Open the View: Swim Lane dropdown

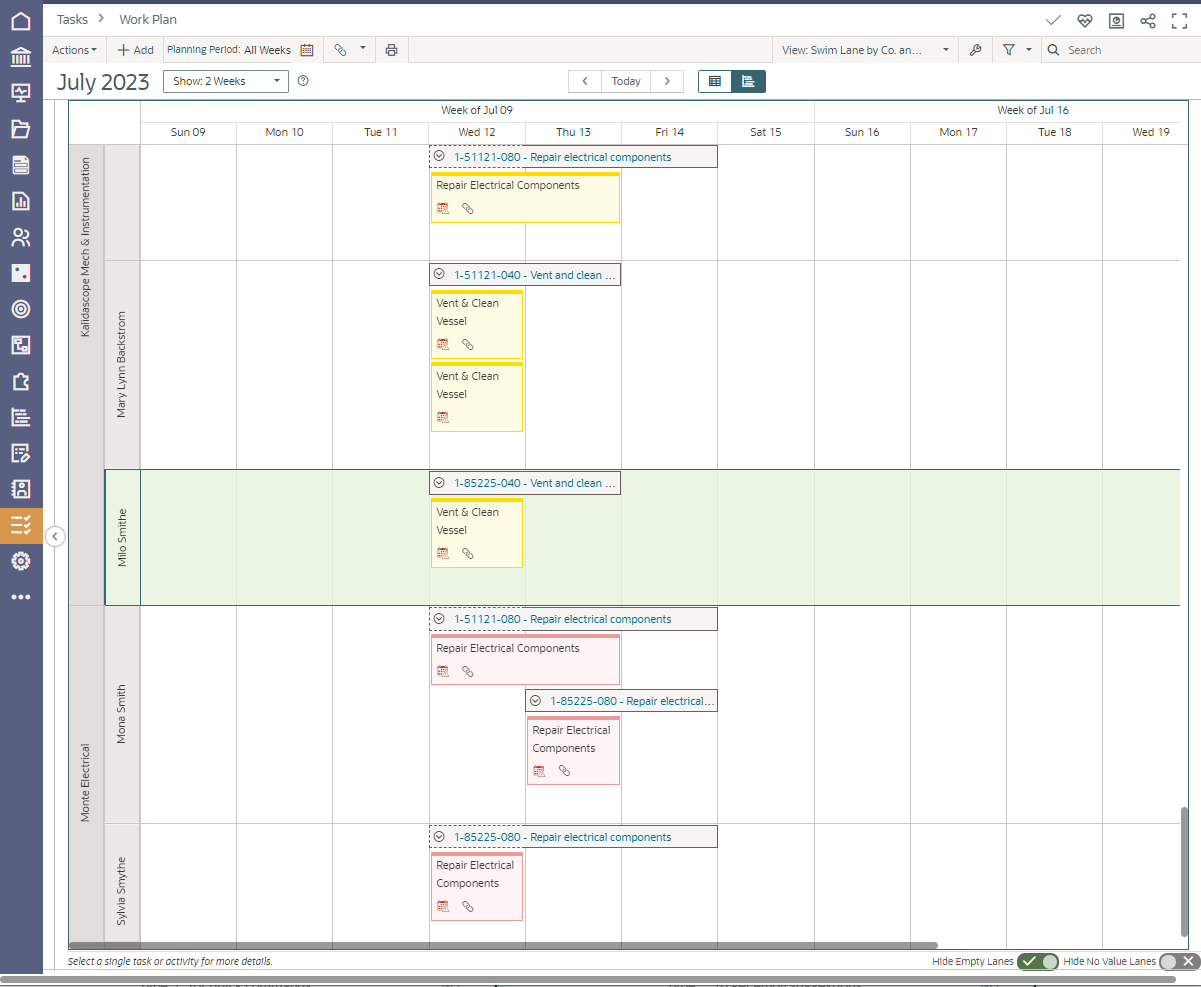tap(865, 50)
